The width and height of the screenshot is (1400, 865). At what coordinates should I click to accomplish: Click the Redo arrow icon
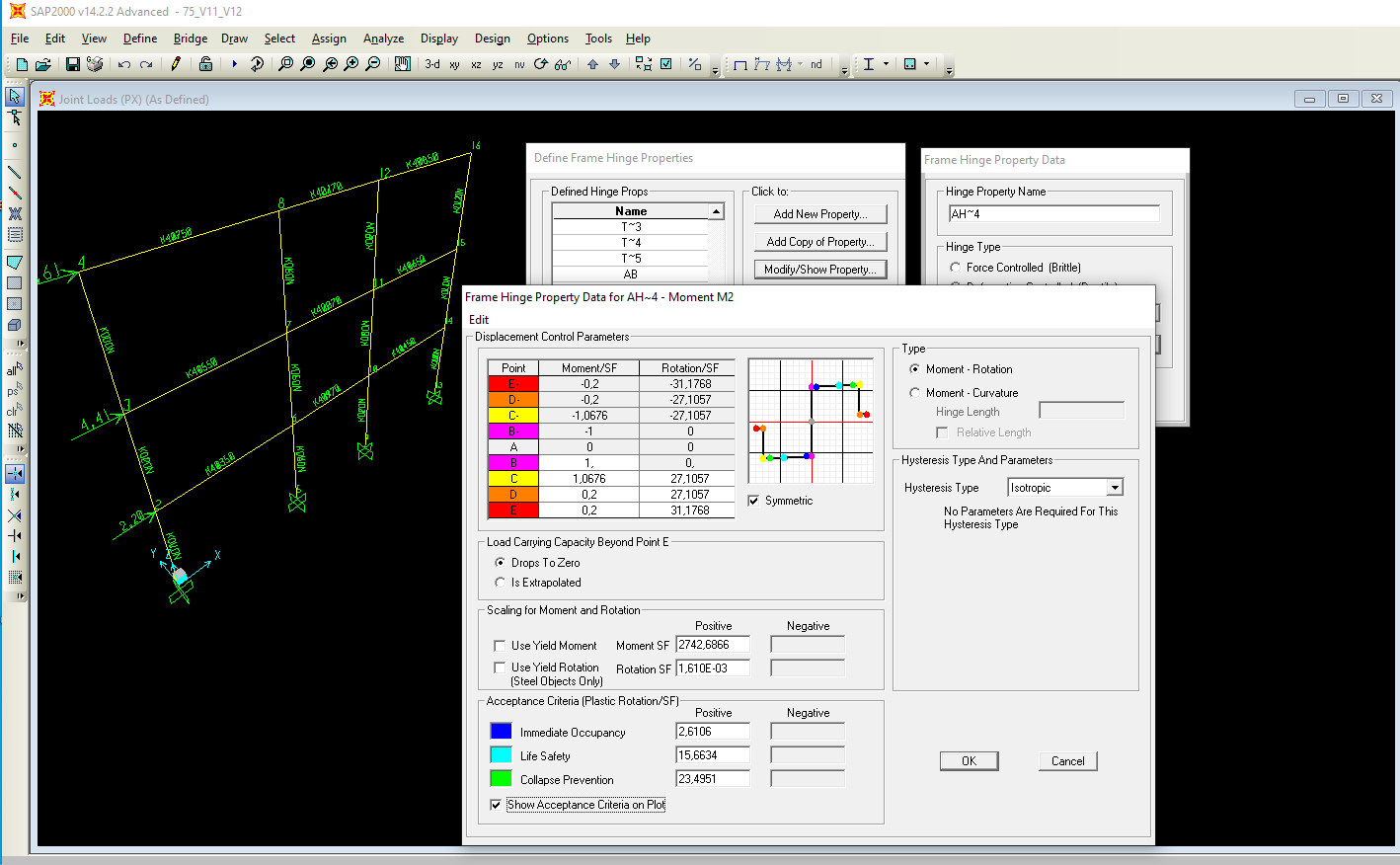[x=145, y=64]
